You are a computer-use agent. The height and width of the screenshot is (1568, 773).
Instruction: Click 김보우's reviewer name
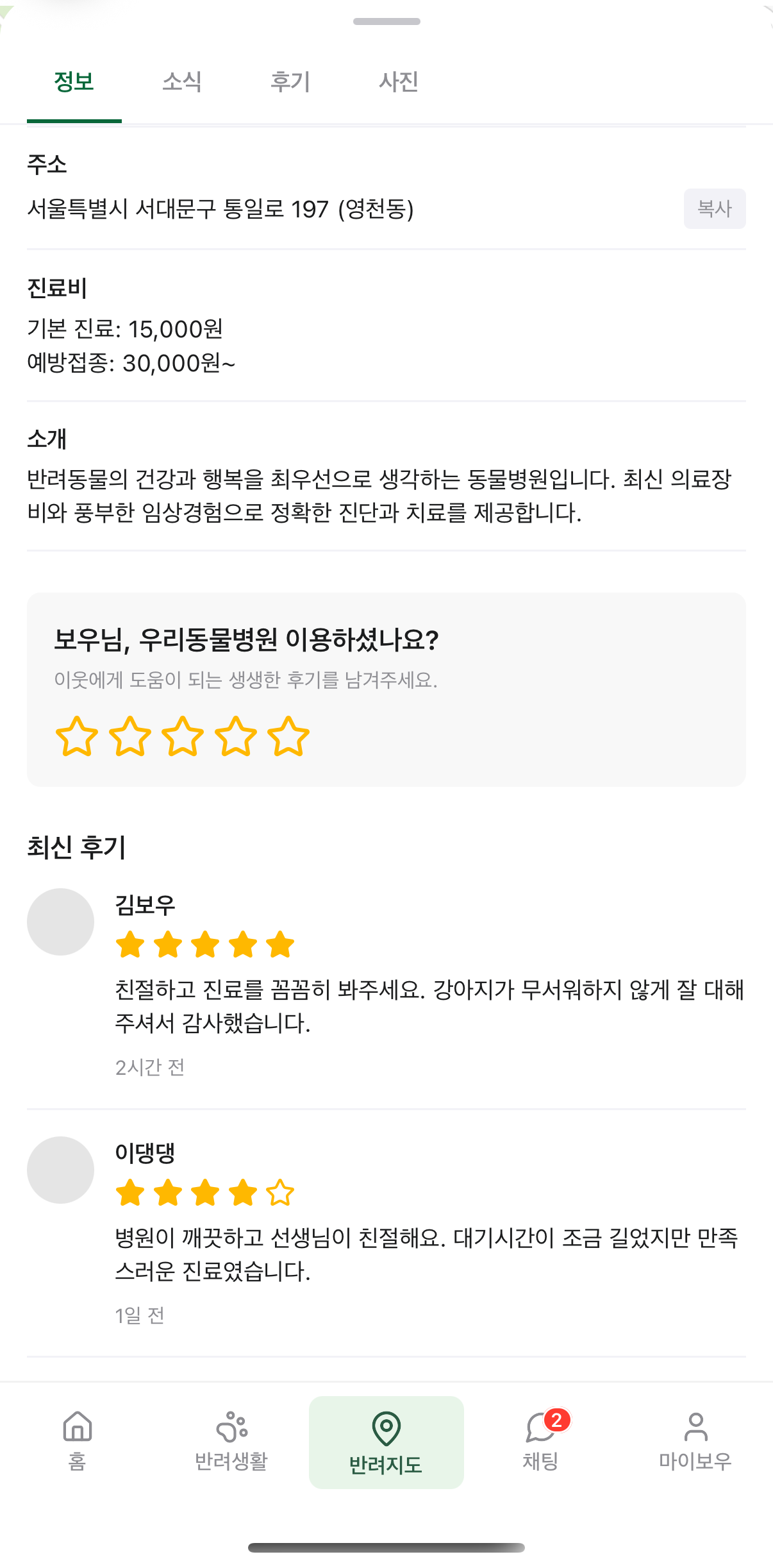(x=145, y=906)
